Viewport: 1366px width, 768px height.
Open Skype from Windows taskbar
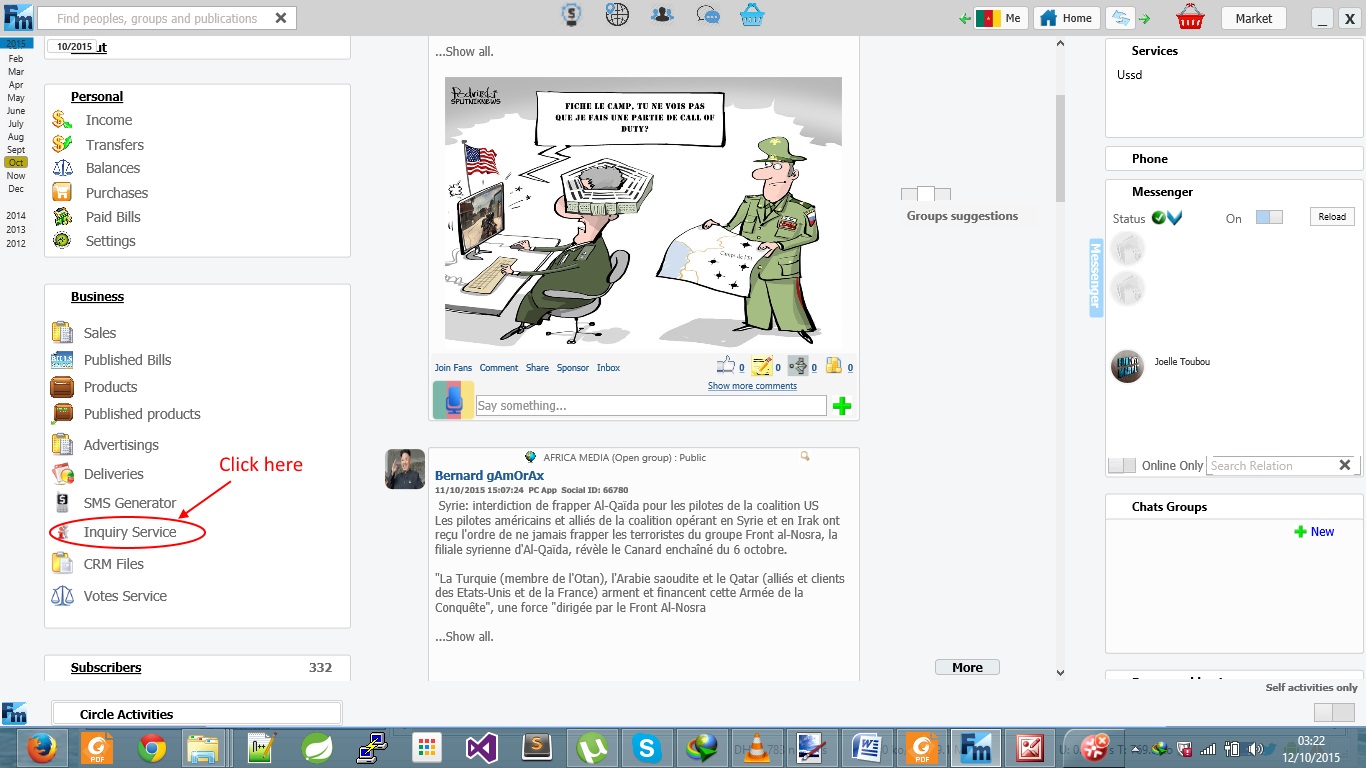647,747
